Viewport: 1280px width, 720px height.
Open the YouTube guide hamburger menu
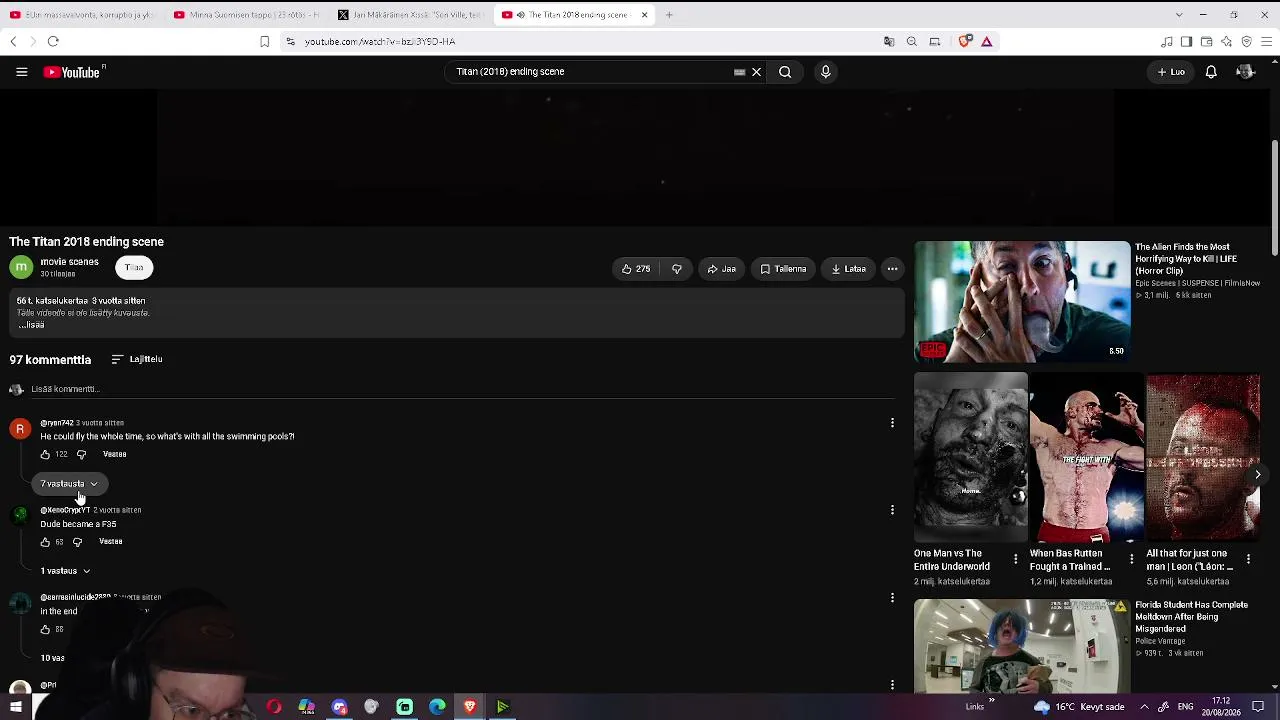click(x=21, y=72)
